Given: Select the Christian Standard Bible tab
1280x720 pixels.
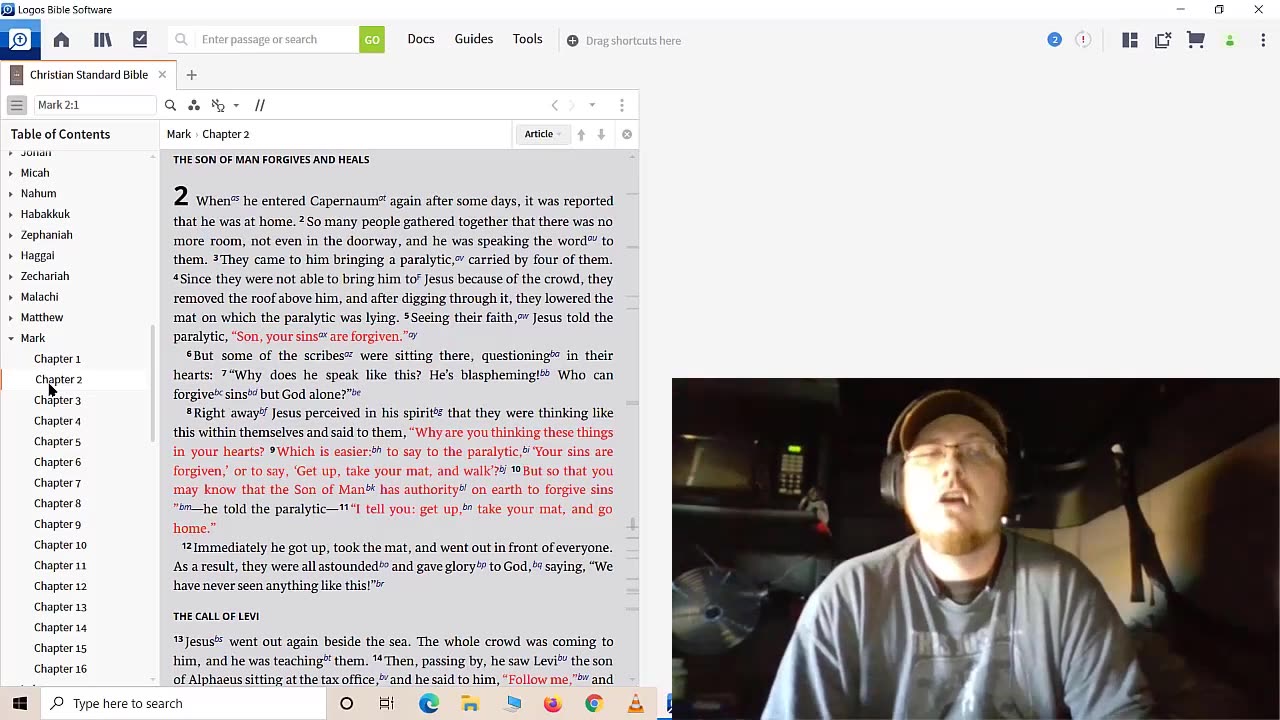Looking at the screenshot, I should [88, 75].
